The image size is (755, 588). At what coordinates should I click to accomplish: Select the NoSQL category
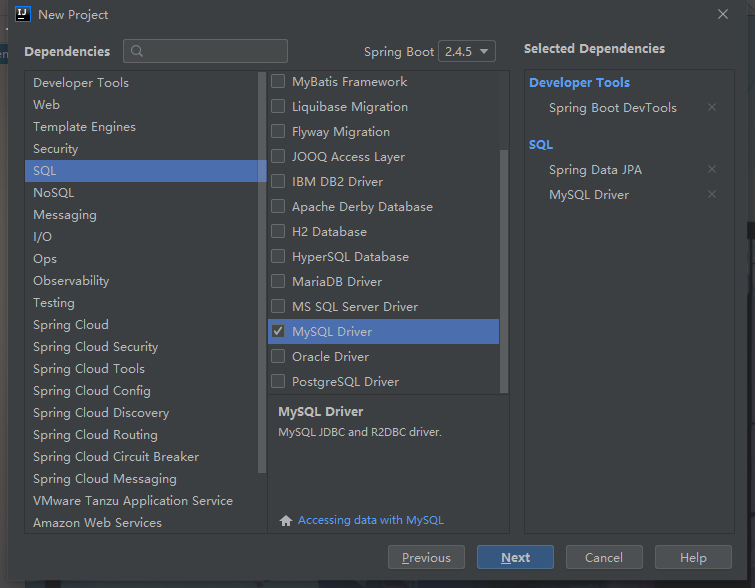(142, 193)
